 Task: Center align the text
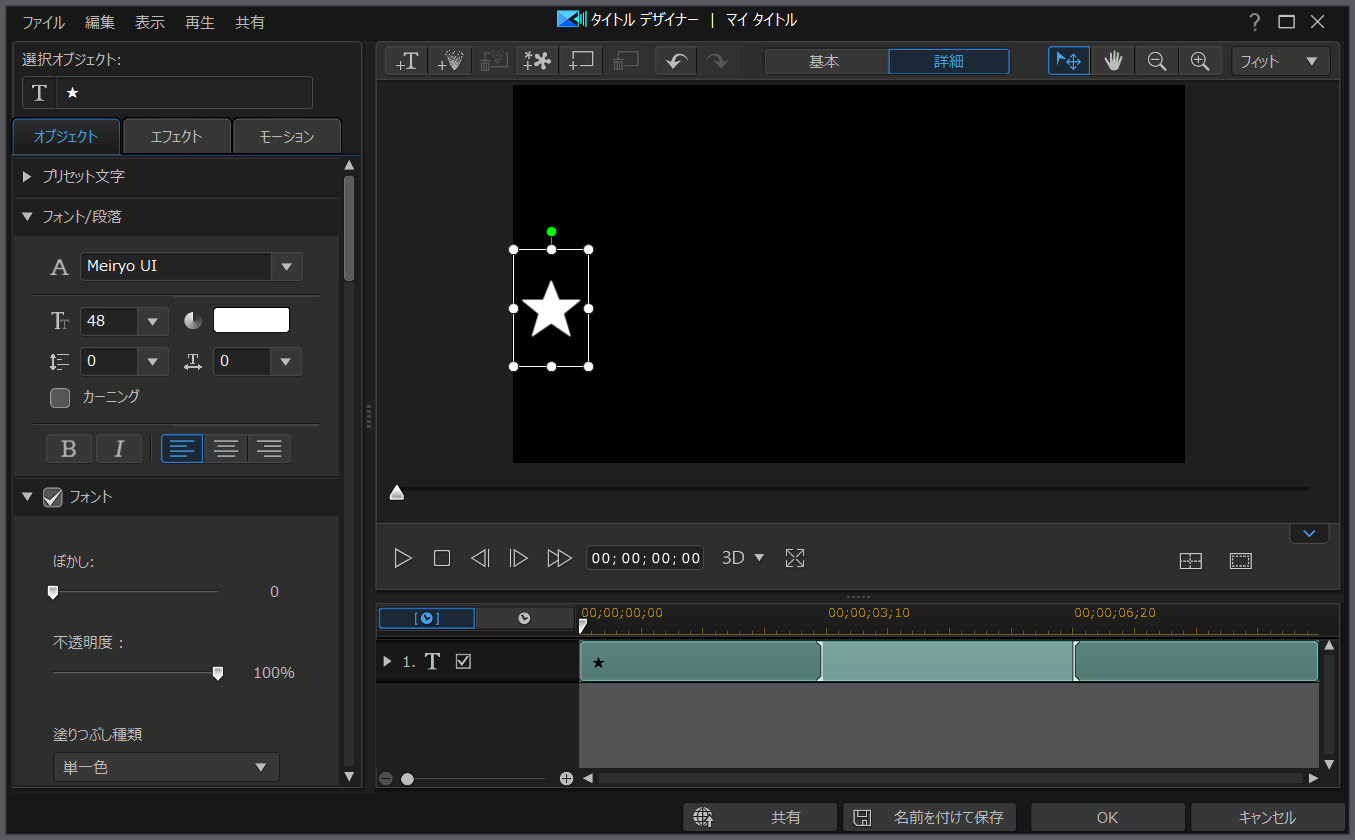point(226,449)
